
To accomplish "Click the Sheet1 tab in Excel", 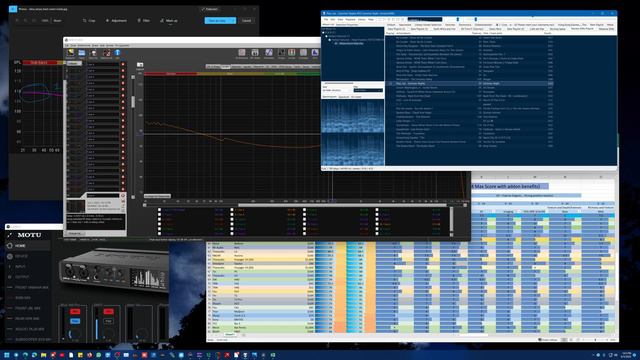I will point(230,335).
